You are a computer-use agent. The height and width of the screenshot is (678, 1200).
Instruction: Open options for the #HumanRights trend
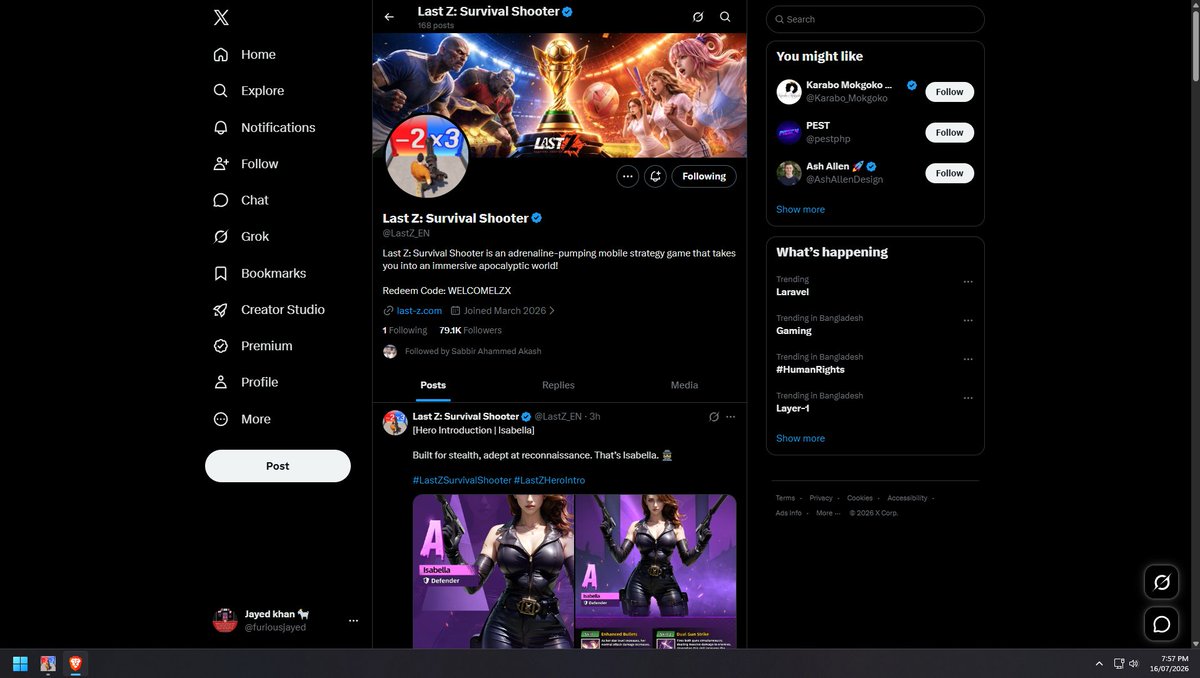coord(968,359)
